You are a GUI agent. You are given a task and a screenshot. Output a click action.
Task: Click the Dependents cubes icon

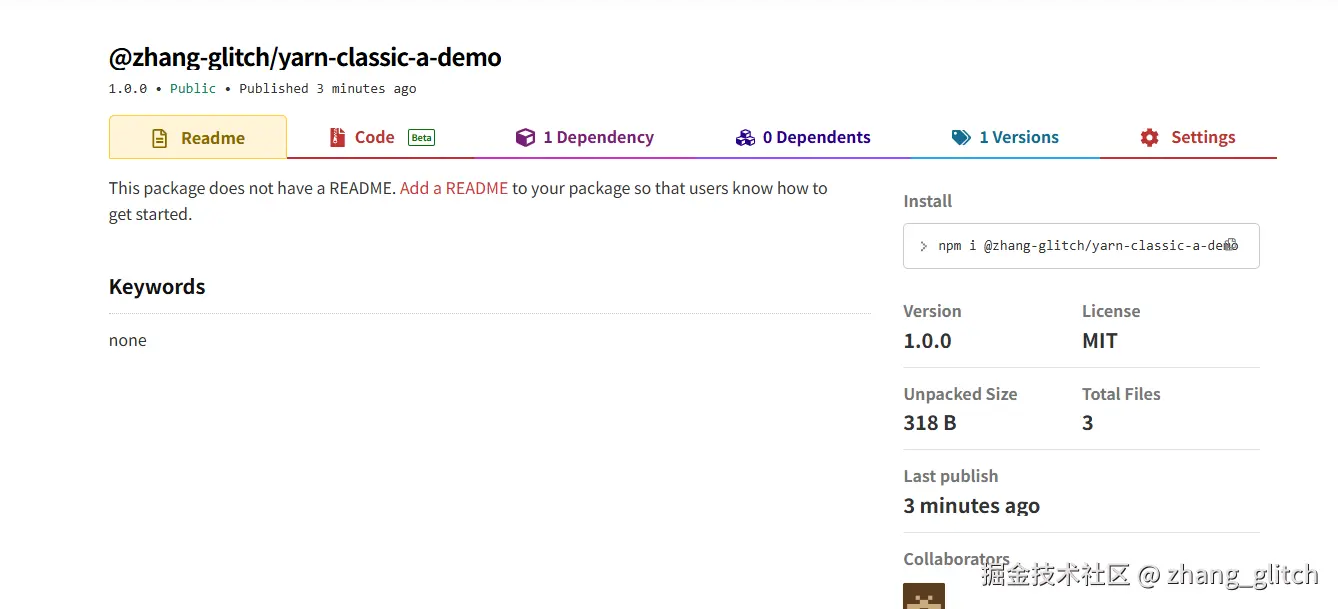[x=745, y=137]
